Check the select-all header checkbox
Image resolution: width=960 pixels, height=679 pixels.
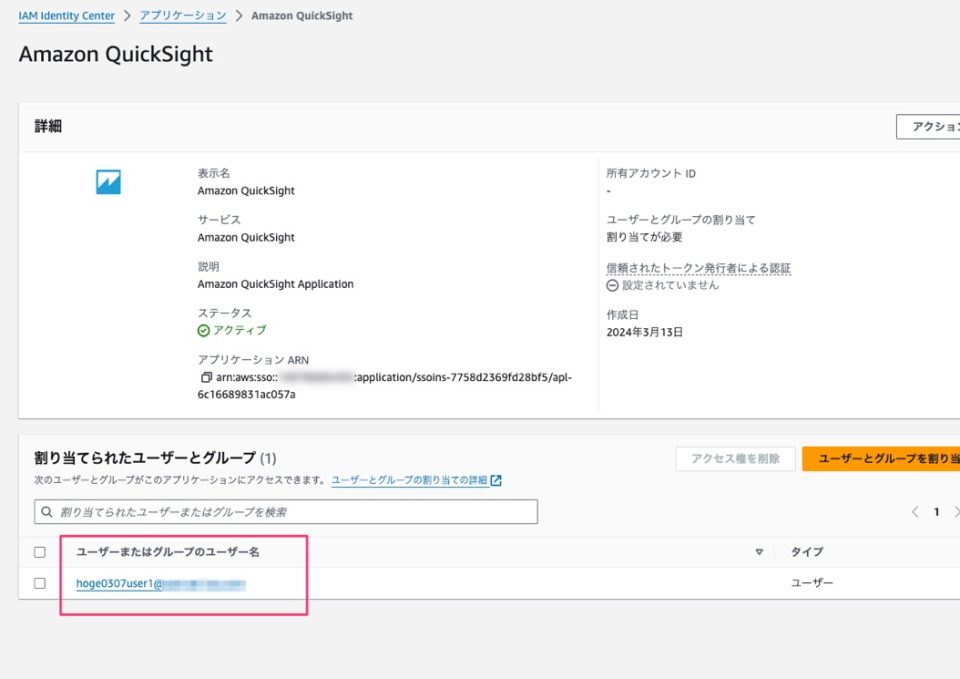41,552
